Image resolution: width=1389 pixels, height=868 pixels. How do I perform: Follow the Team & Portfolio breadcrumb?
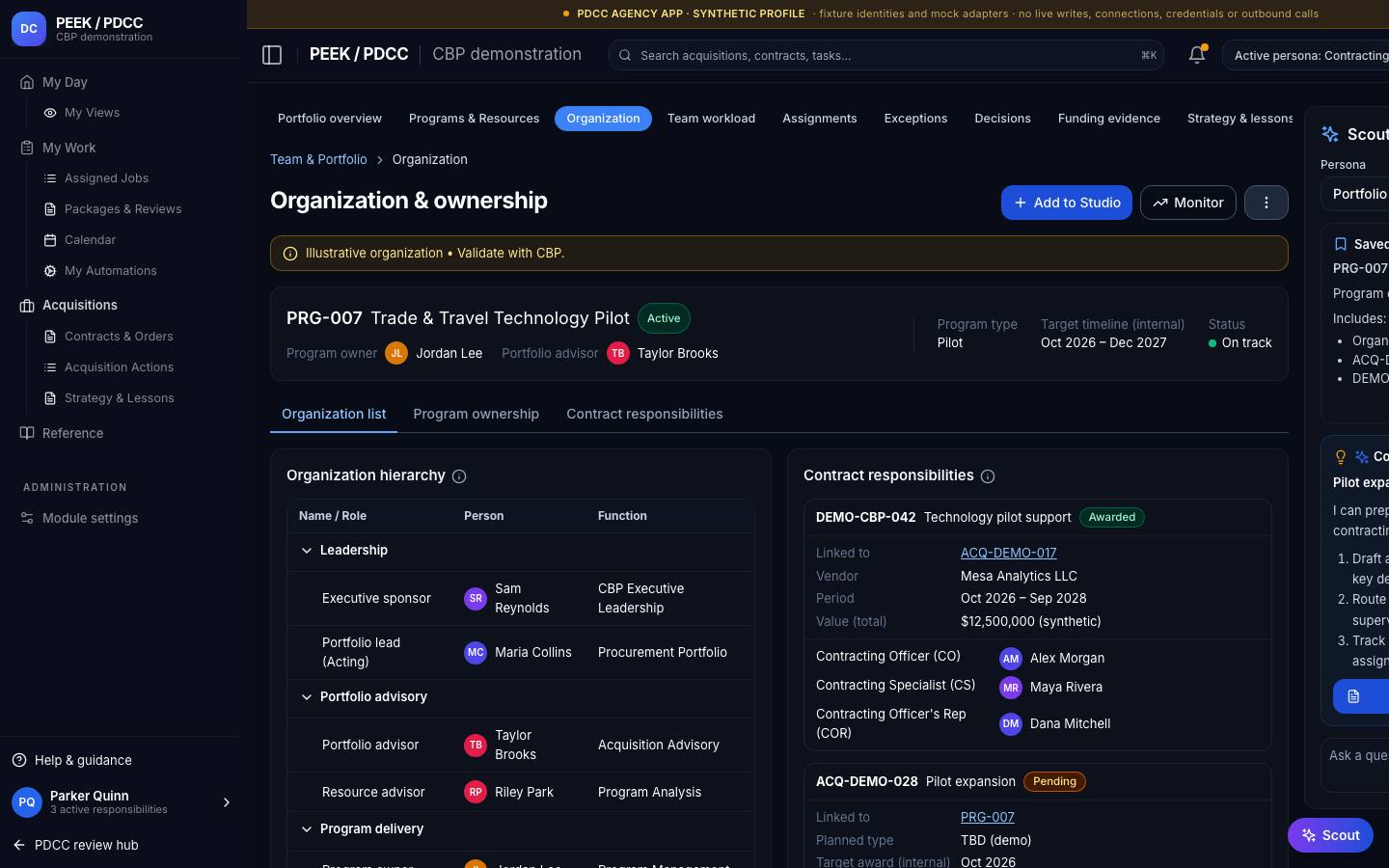click(x=318, y=159)
